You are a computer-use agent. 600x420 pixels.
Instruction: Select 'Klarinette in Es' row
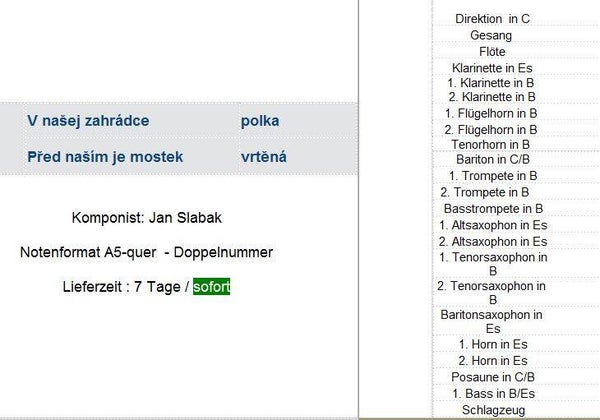tap(492, 67)
